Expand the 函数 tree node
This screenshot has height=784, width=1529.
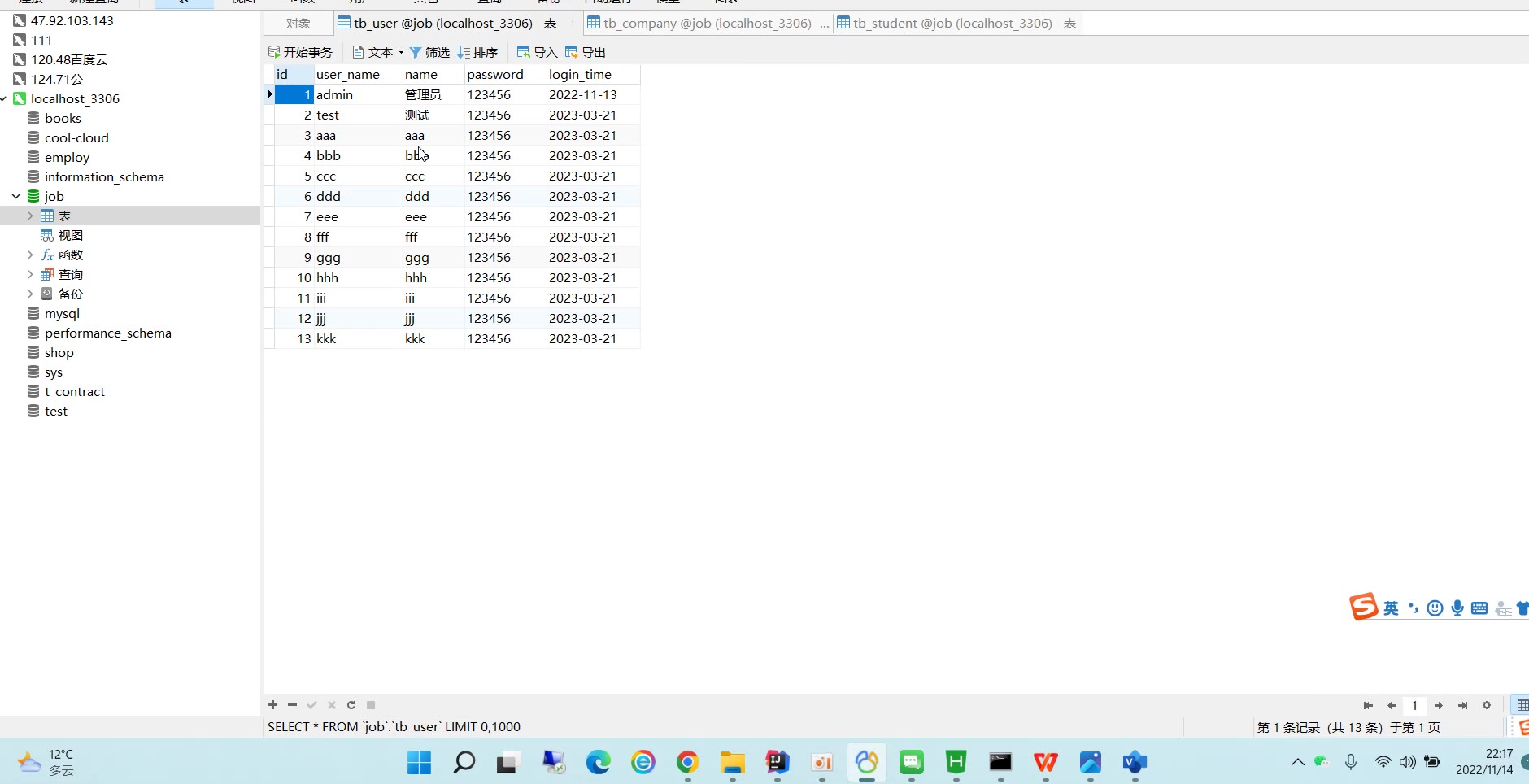(31, 255)
